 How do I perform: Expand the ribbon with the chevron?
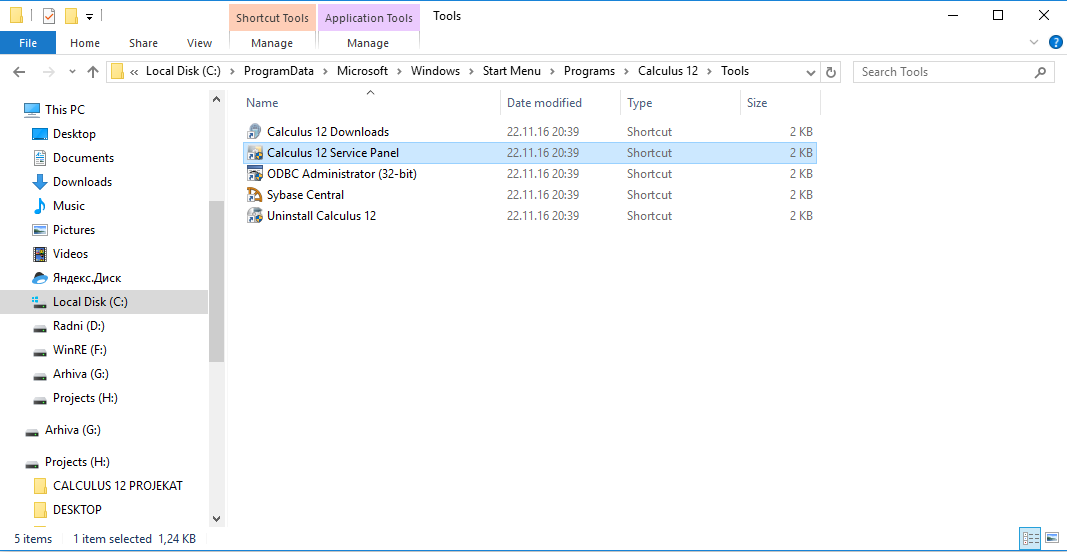[1034, 43]
